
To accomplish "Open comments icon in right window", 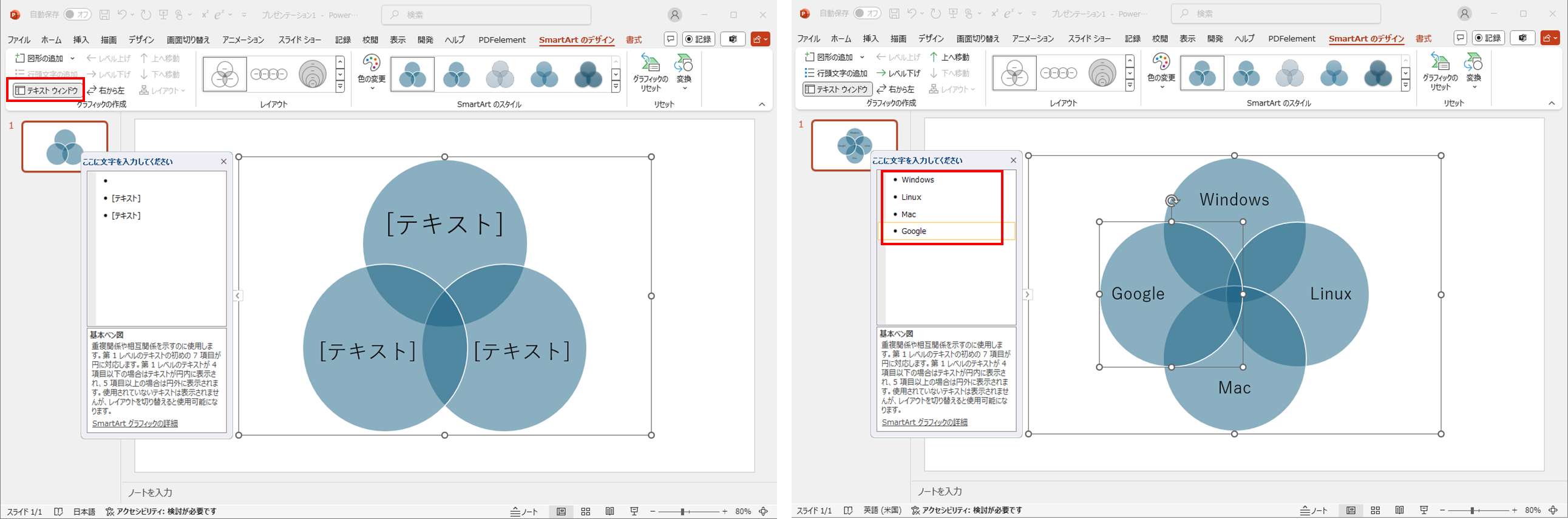I will tap(1461, 38).
